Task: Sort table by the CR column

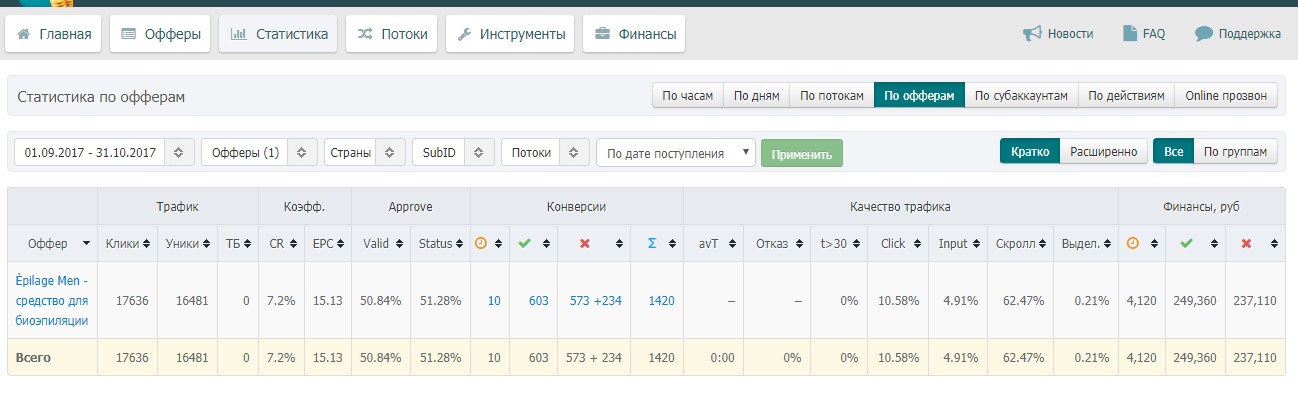Action: pos(281,243)
